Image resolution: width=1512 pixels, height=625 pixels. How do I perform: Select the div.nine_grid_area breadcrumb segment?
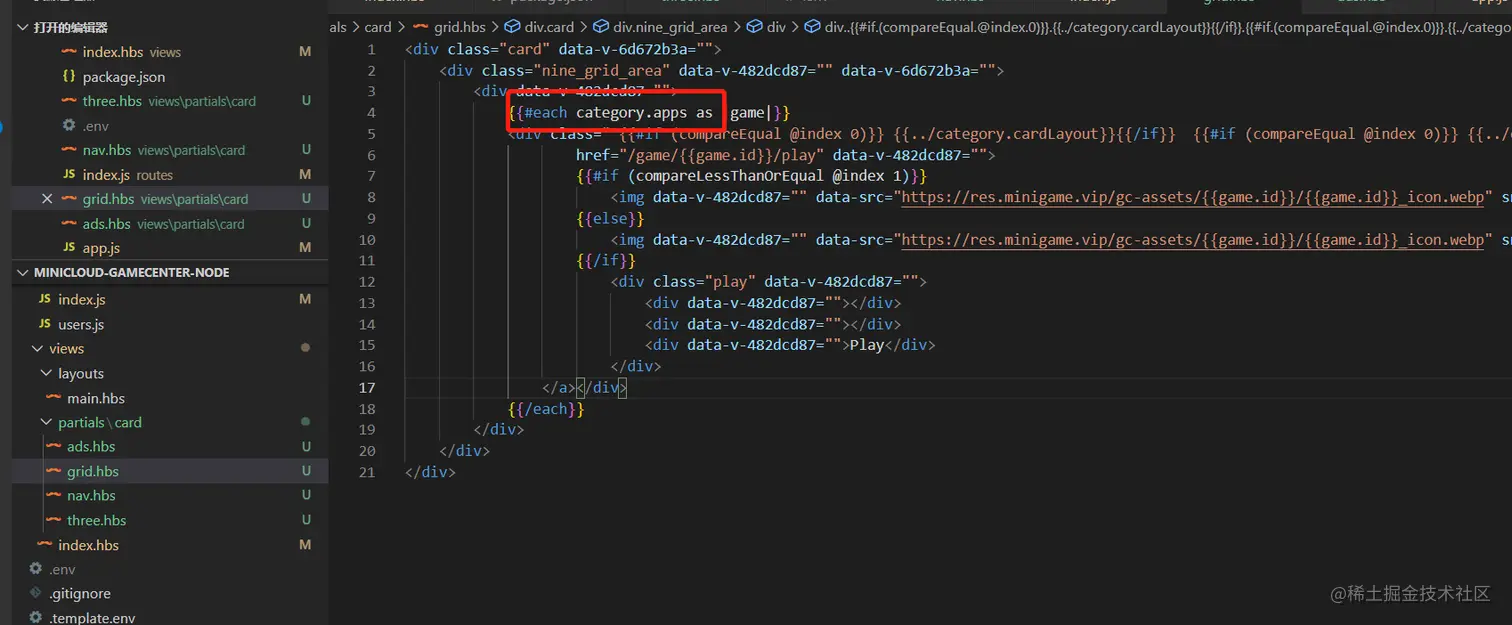670,27
